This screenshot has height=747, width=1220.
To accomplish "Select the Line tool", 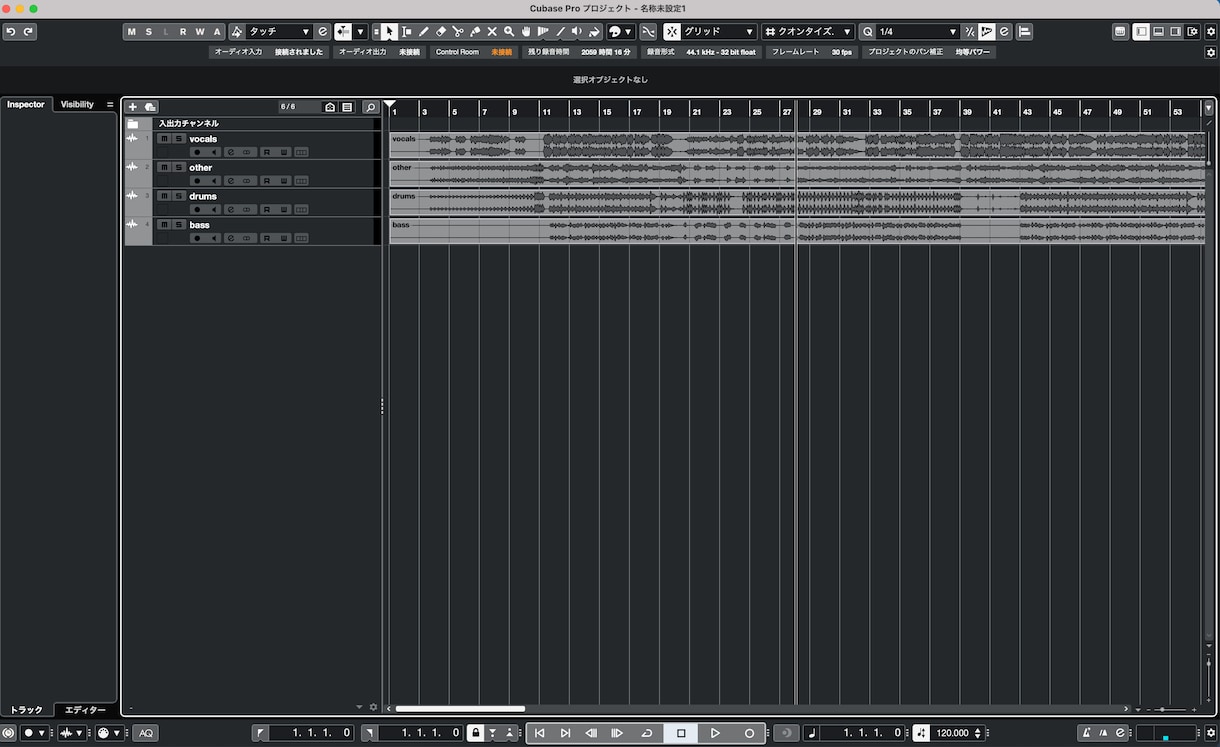I will click(559, 32).
